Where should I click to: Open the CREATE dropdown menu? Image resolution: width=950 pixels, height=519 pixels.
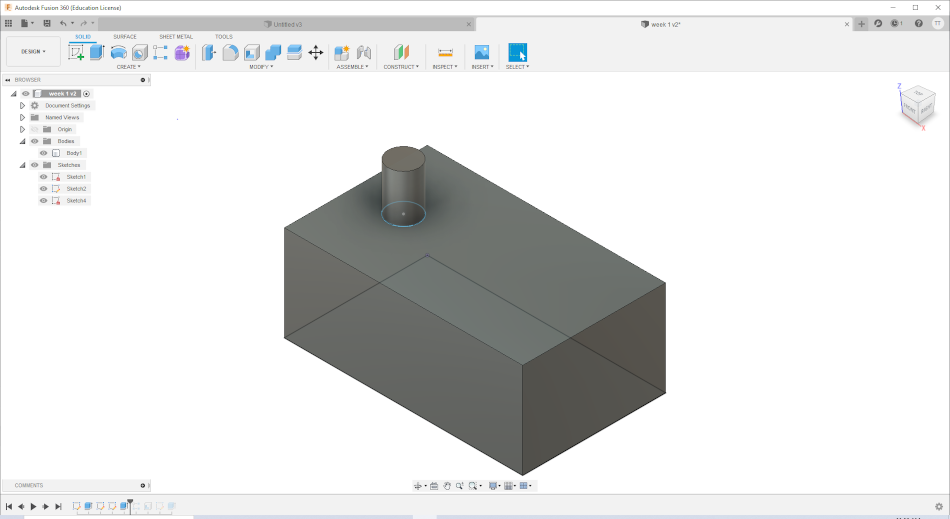point(128,67)
